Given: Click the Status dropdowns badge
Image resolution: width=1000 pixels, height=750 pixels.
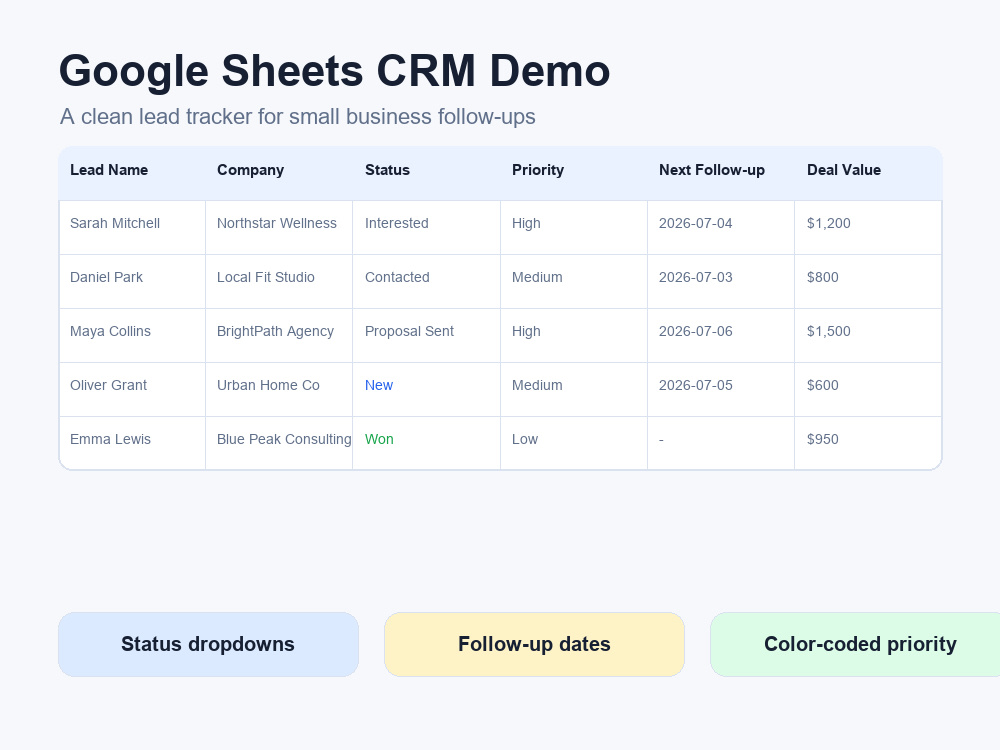Looking at the screenshot, I should [x=209, y=644].
